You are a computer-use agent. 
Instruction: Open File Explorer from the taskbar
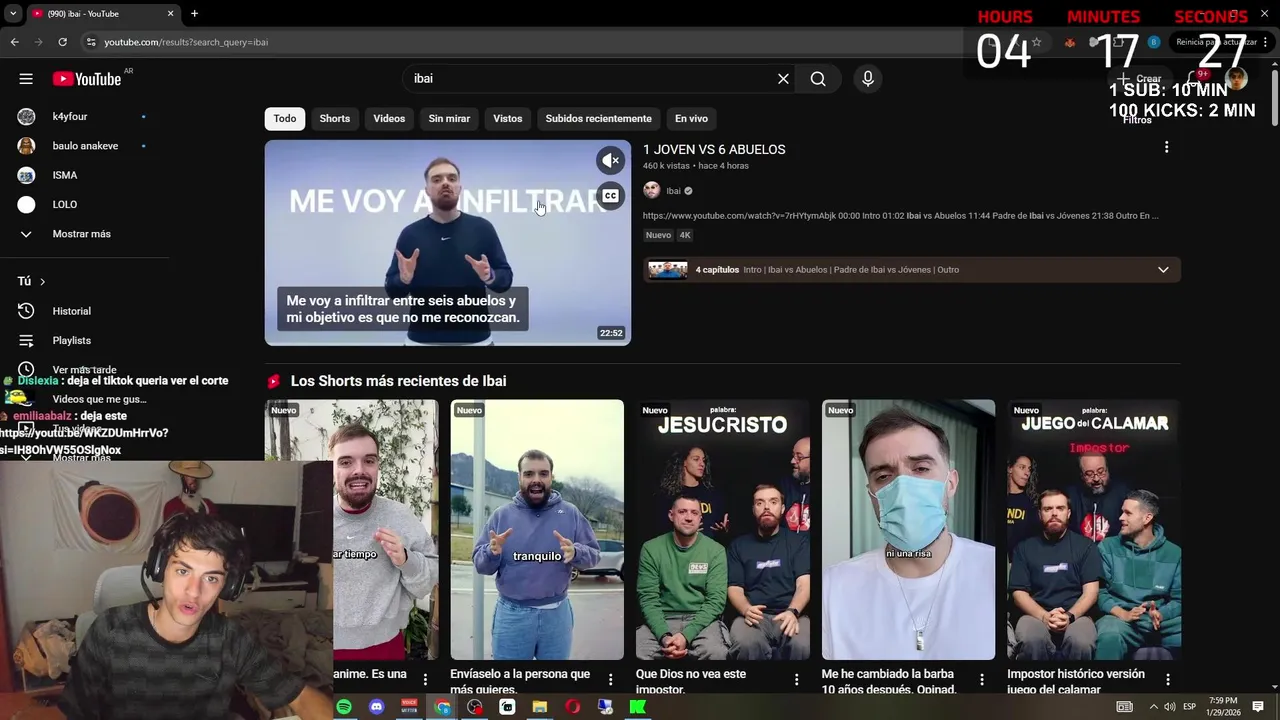(x=540, y=707)
